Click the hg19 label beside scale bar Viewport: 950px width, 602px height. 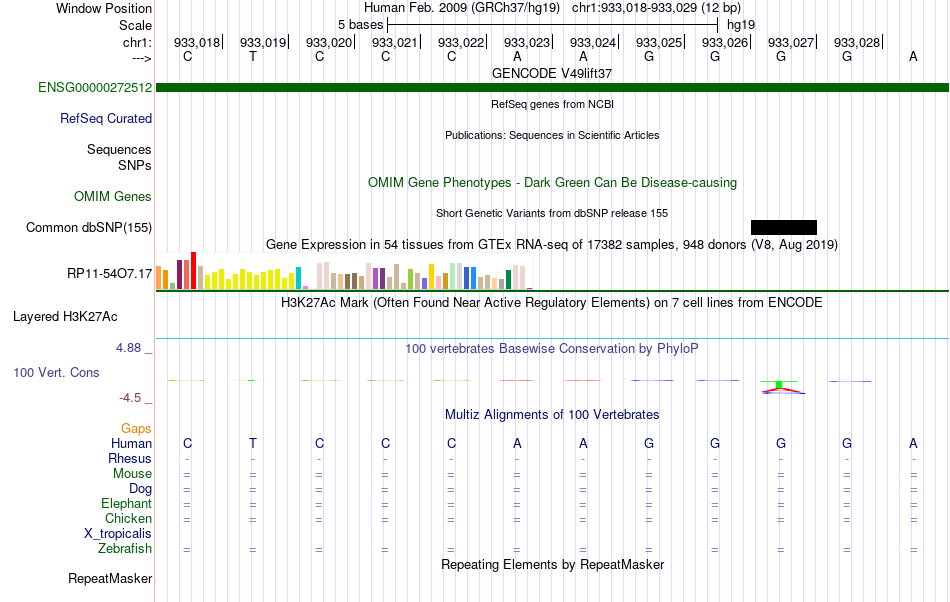(x=741, y=25)
